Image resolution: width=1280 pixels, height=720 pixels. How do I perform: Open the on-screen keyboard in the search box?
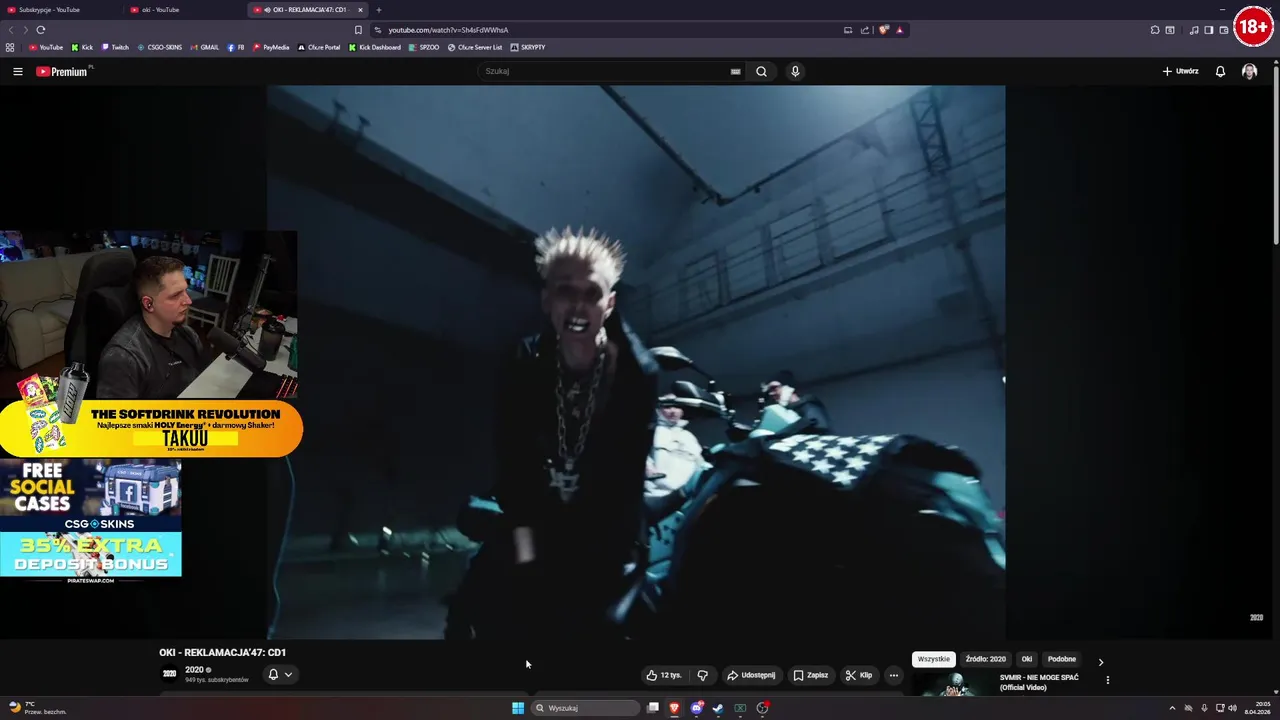pos(735,71)
